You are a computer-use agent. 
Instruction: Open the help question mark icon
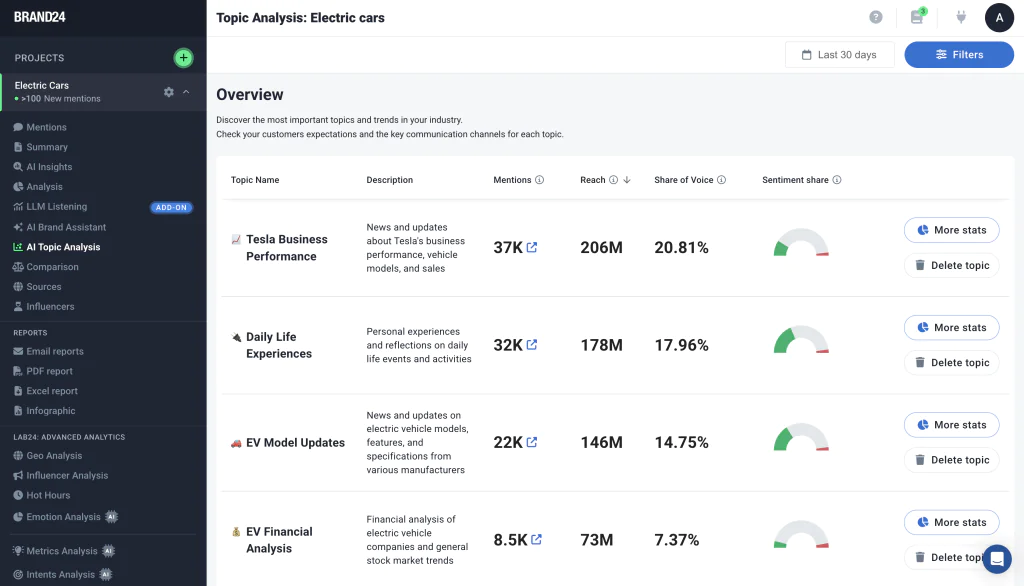[876, 17]
